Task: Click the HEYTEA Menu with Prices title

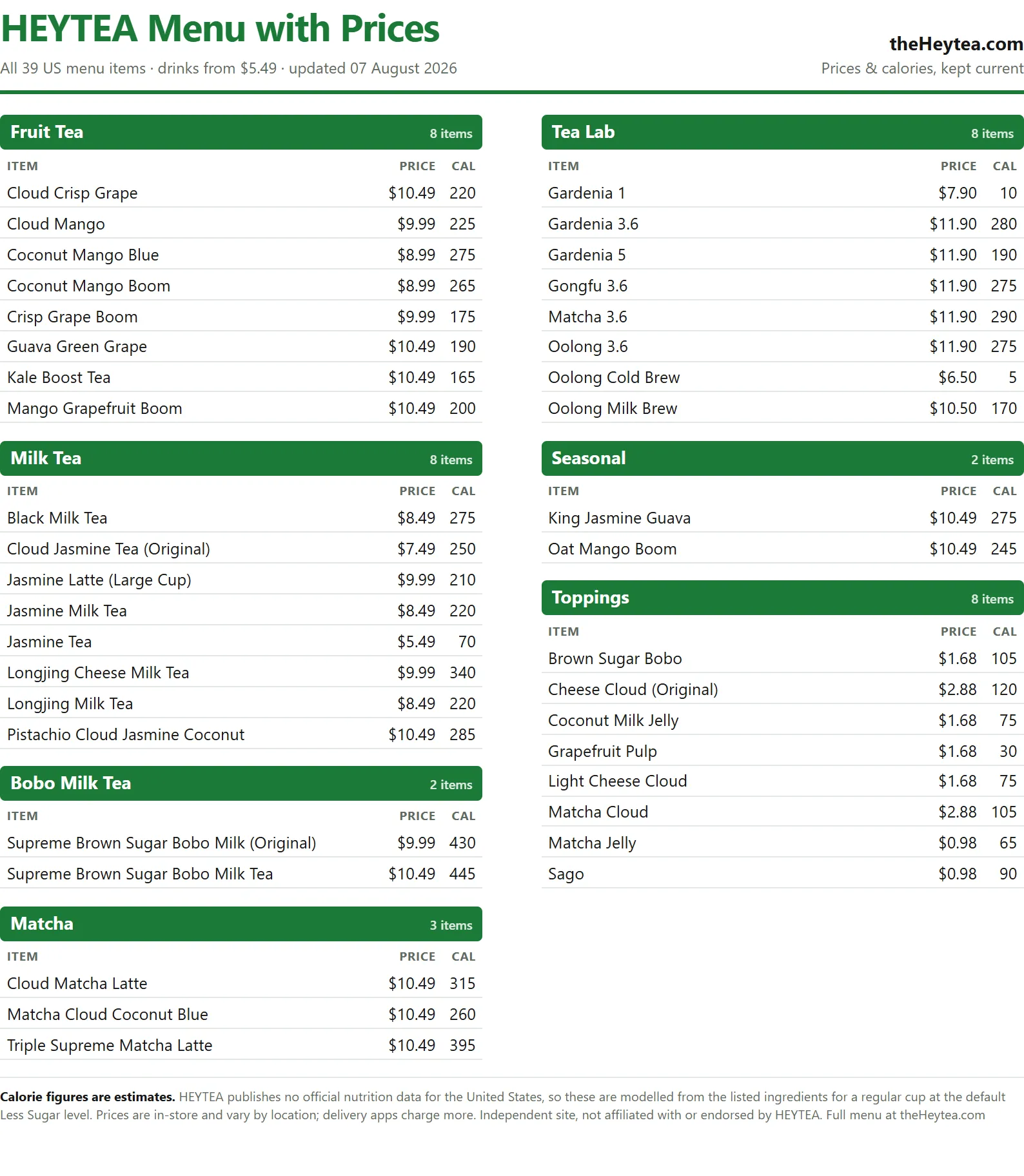Action: click(220, 29)
